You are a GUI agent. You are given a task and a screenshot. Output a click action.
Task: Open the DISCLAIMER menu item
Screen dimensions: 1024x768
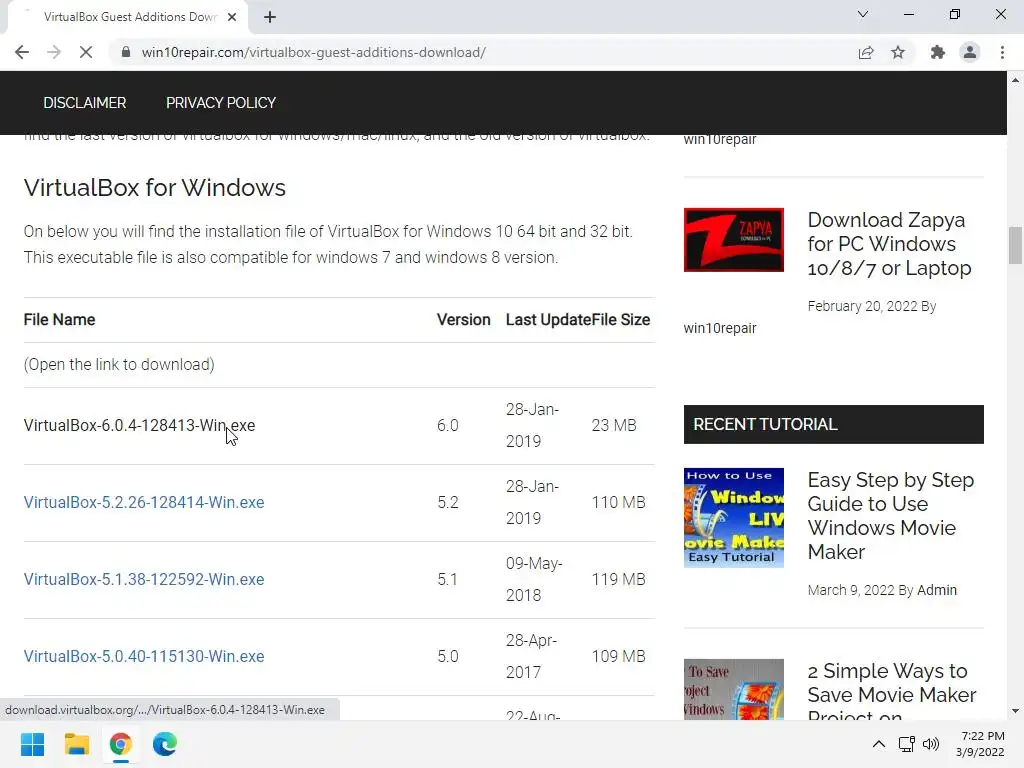(85, 103)
